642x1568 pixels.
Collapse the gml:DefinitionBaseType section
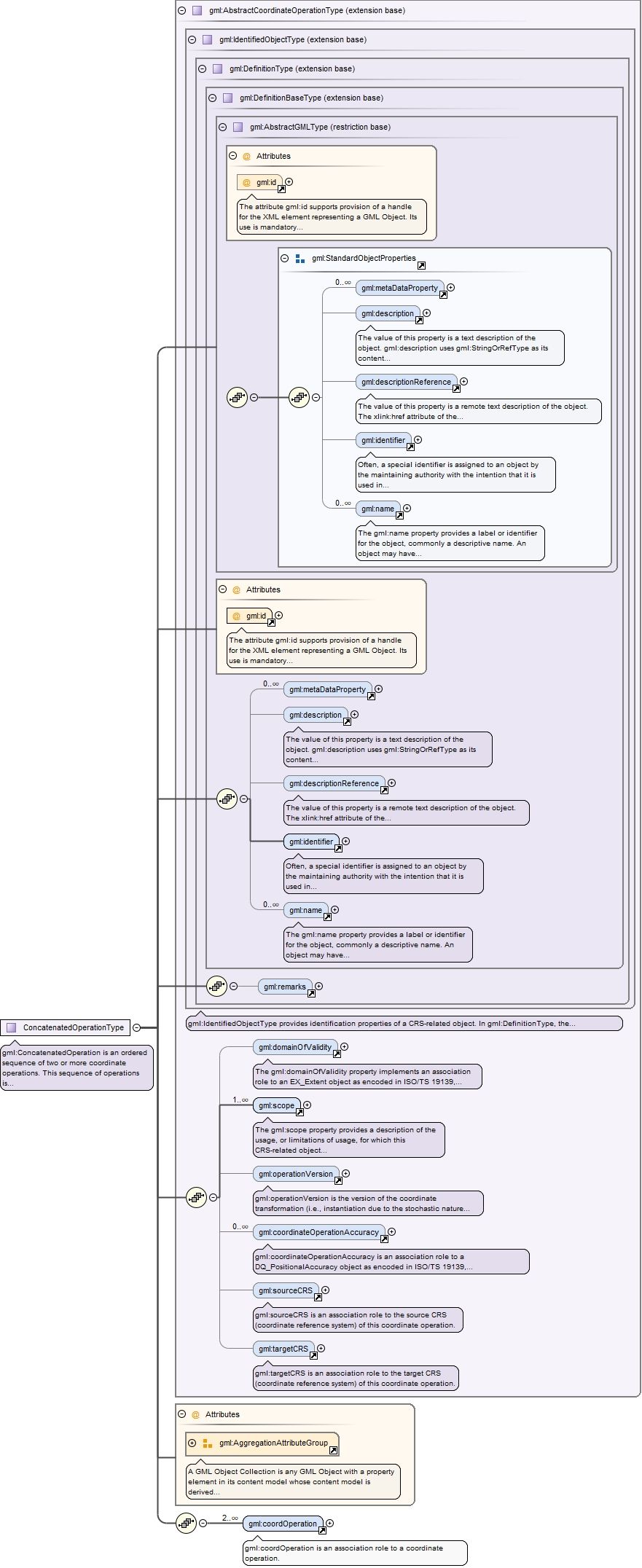(x=212, y=98)
